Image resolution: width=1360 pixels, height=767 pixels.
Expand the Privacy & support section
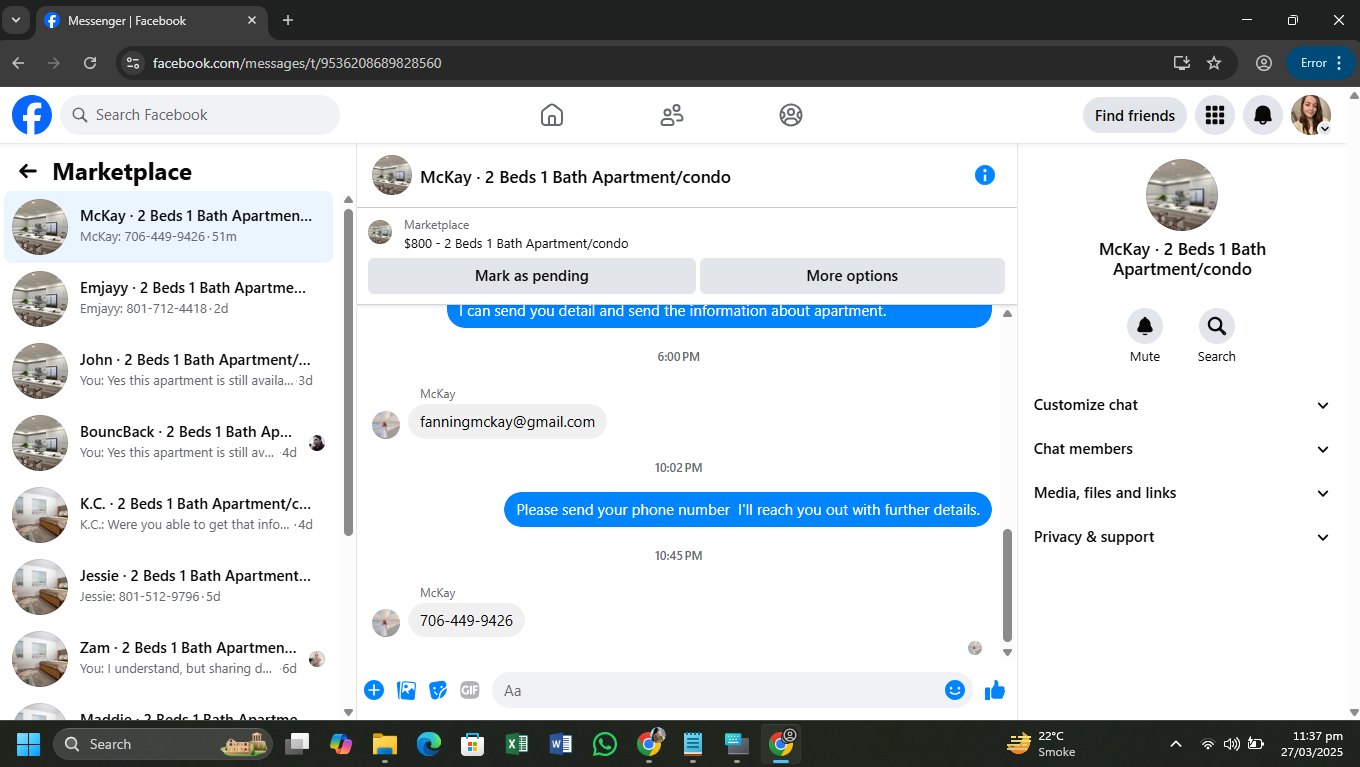point(1182,537)
